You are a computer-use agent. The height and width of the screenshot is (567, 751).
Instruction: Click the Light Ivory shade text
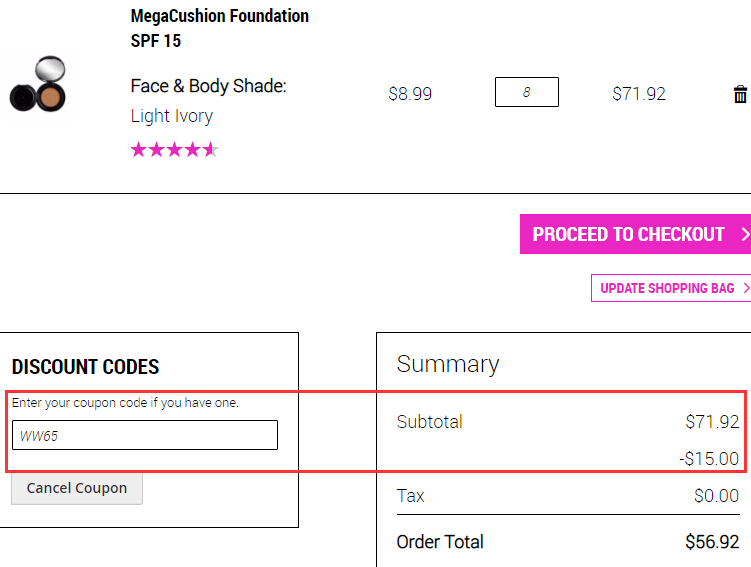click(x=171, y=116)
